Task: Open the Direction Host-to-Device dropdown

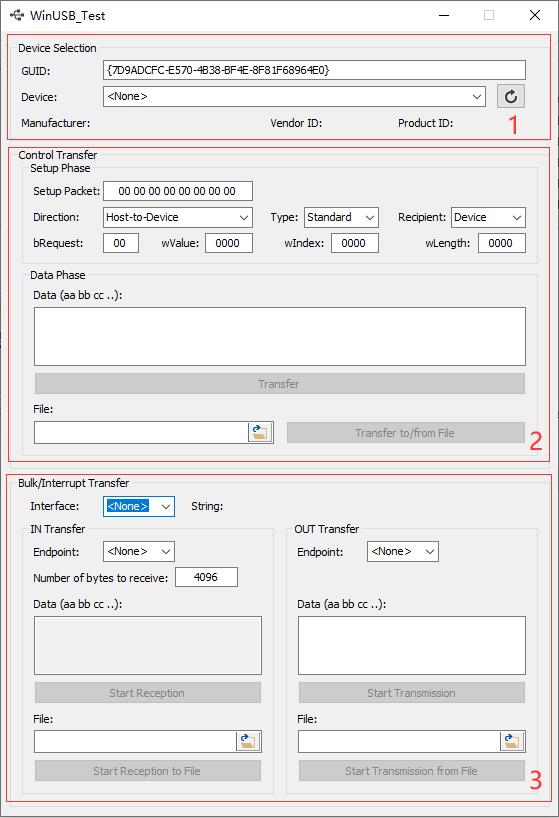Action: point(178,218)
